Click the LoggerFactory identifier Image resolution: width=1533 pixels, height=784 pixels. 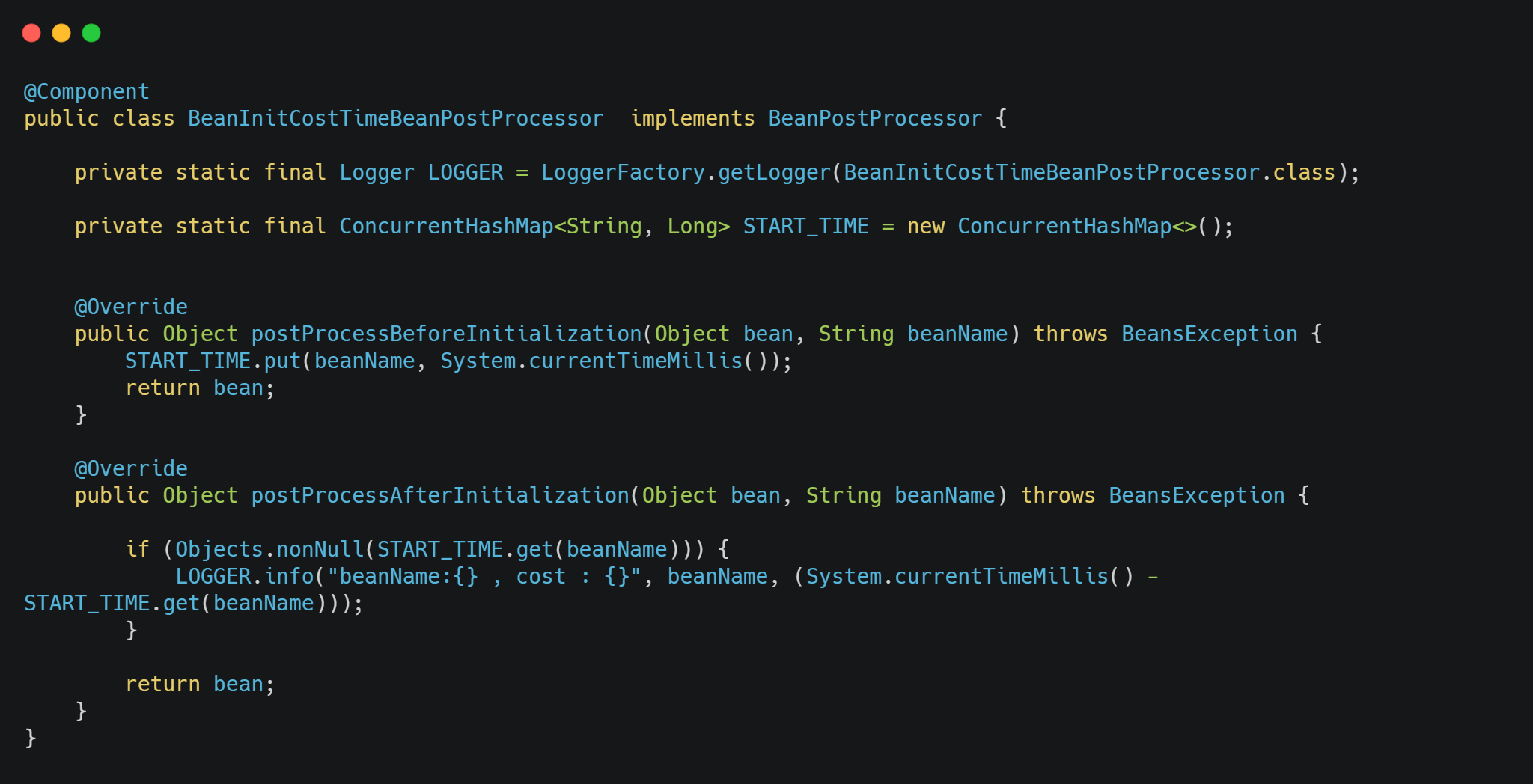click(623, 172)
